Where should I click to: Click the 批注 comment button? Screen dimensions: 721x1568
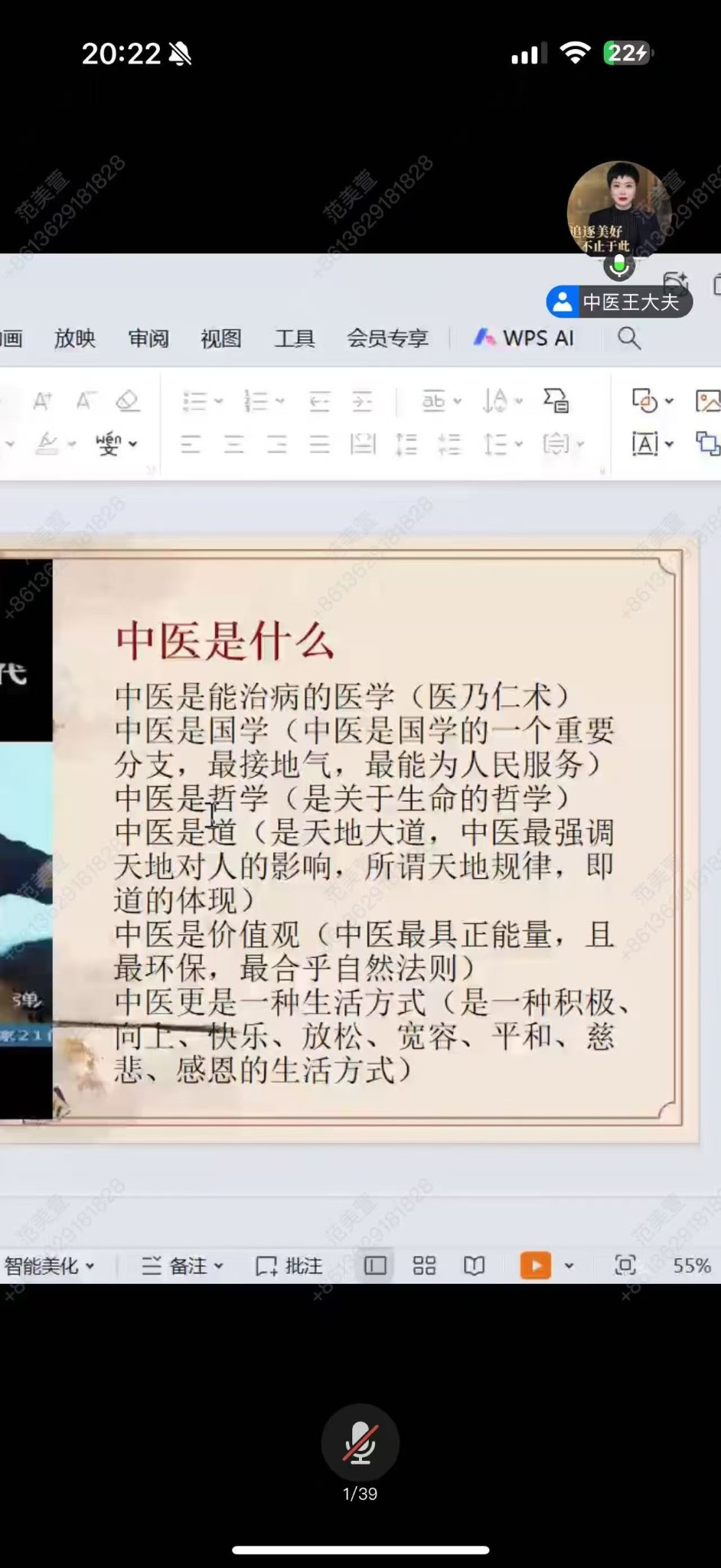pyautogui.click(x=289, y=1266)
